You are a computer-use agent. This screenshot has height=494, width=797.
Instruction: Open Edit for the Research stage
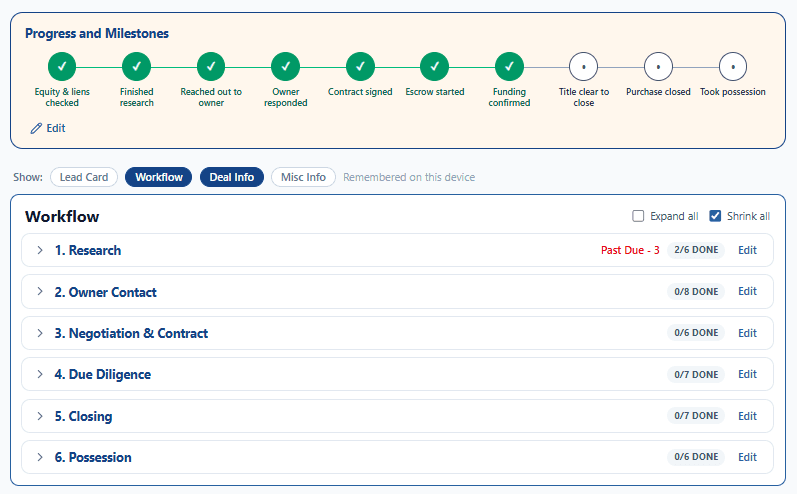pos(747,250)
